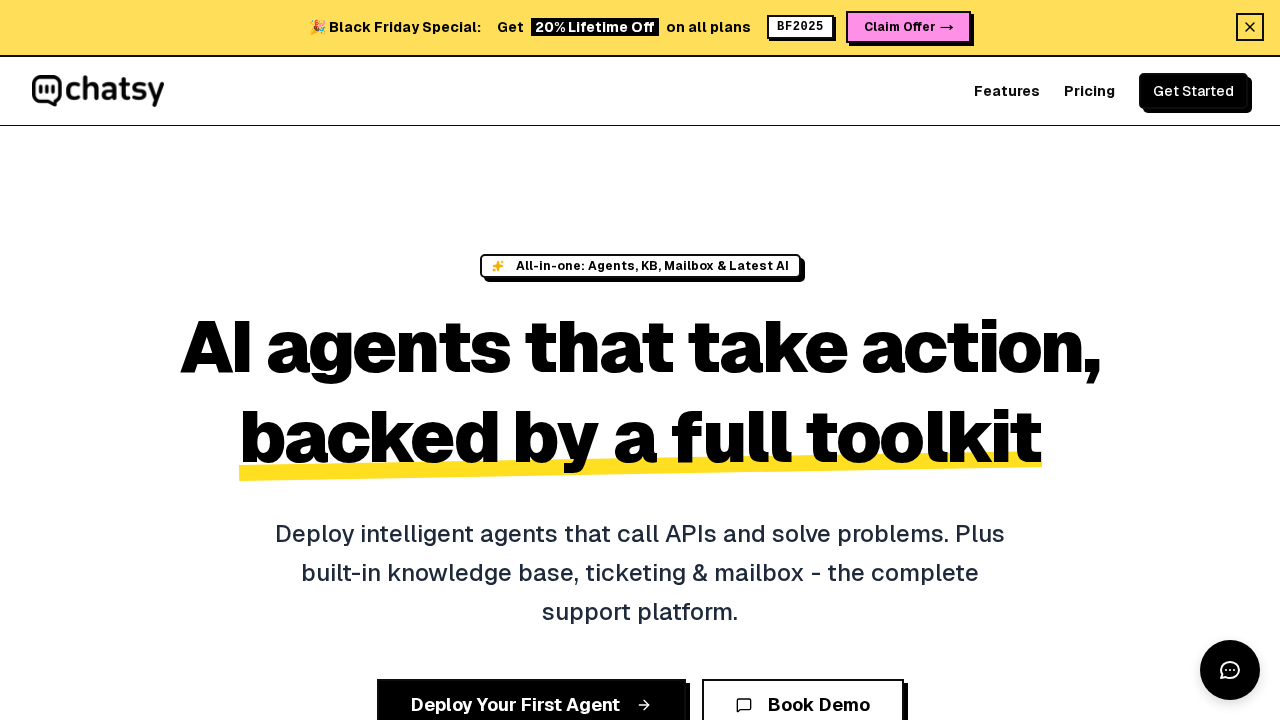Click the yellow-underlined "backed by a full toolkit" text
This screenshot has height=720, width=1280.
click(x=640, y=438)
